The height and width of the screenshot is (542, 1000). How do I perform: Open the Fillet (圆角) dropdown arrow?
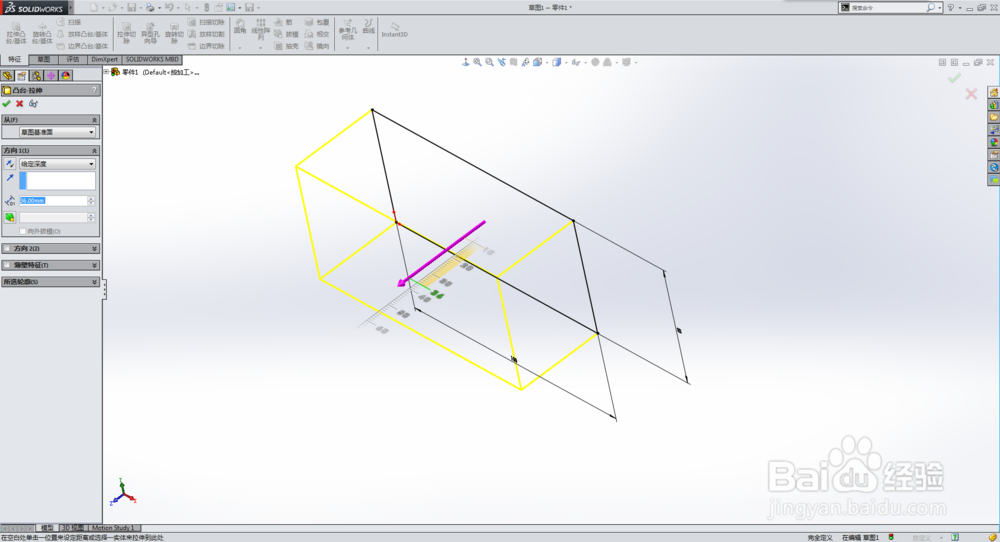tap(240, 48)
